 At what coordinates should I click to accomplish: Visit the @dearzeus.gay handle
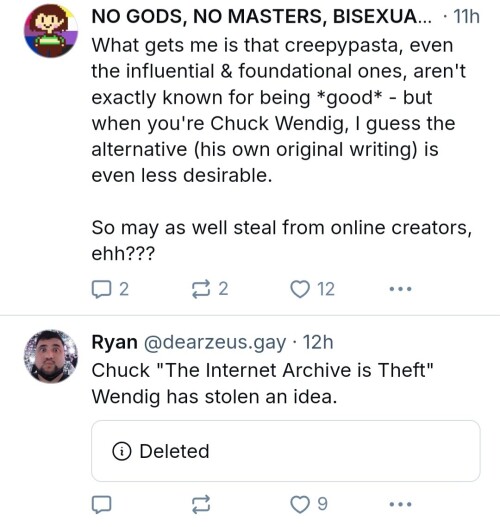pos(215,342)
